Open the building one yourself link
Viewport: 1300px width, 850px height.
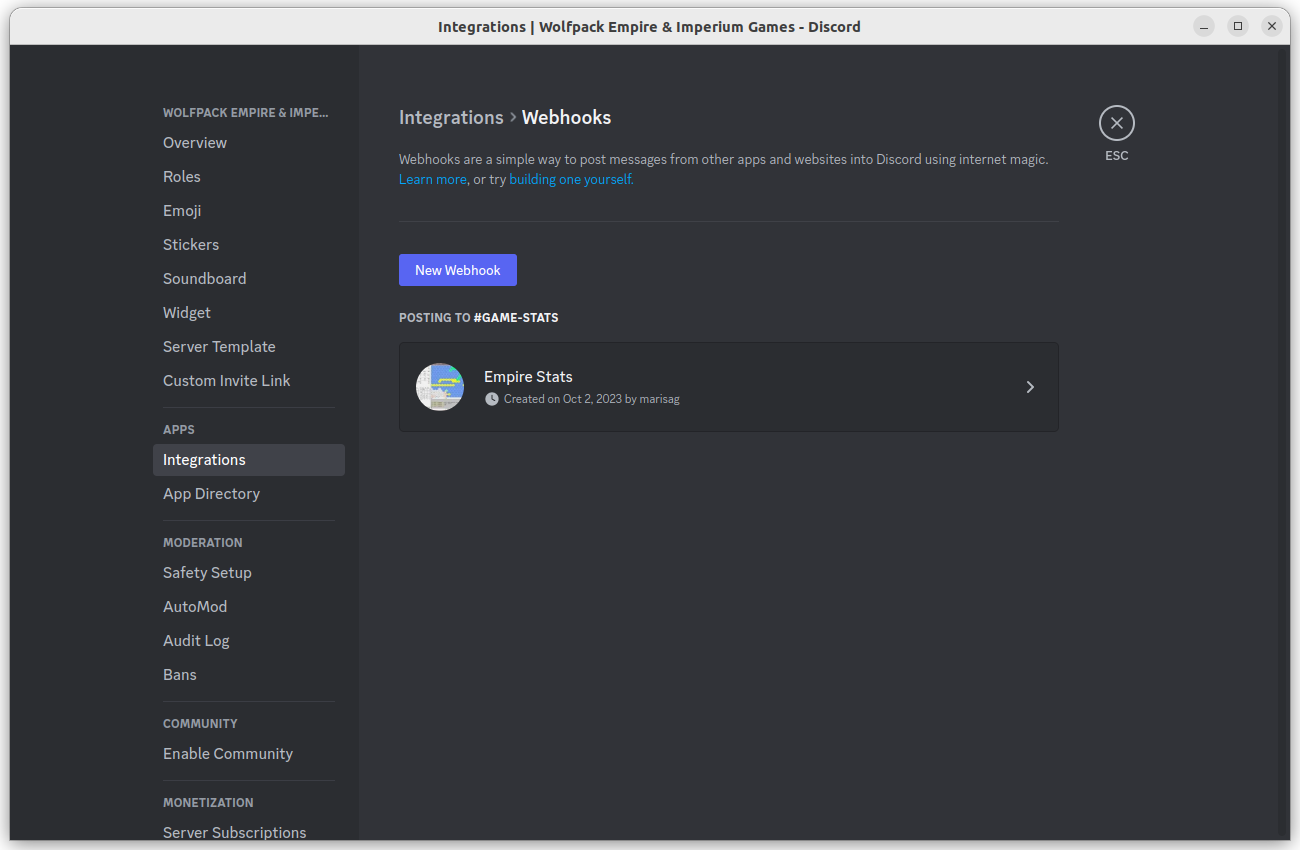571,180
